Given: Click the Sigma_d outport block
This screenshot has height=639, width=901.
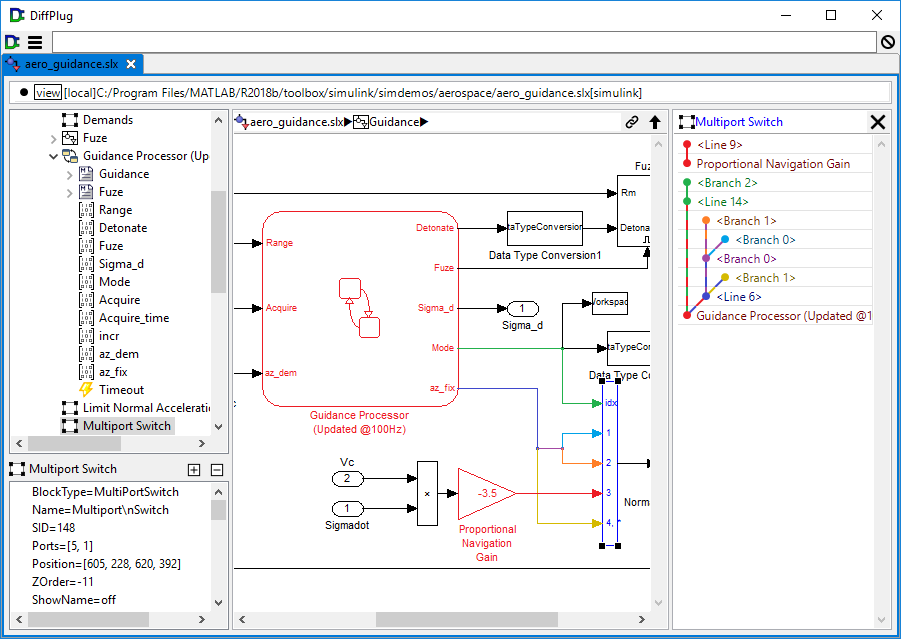Looking at the screenshot, I should coord(522,309).
